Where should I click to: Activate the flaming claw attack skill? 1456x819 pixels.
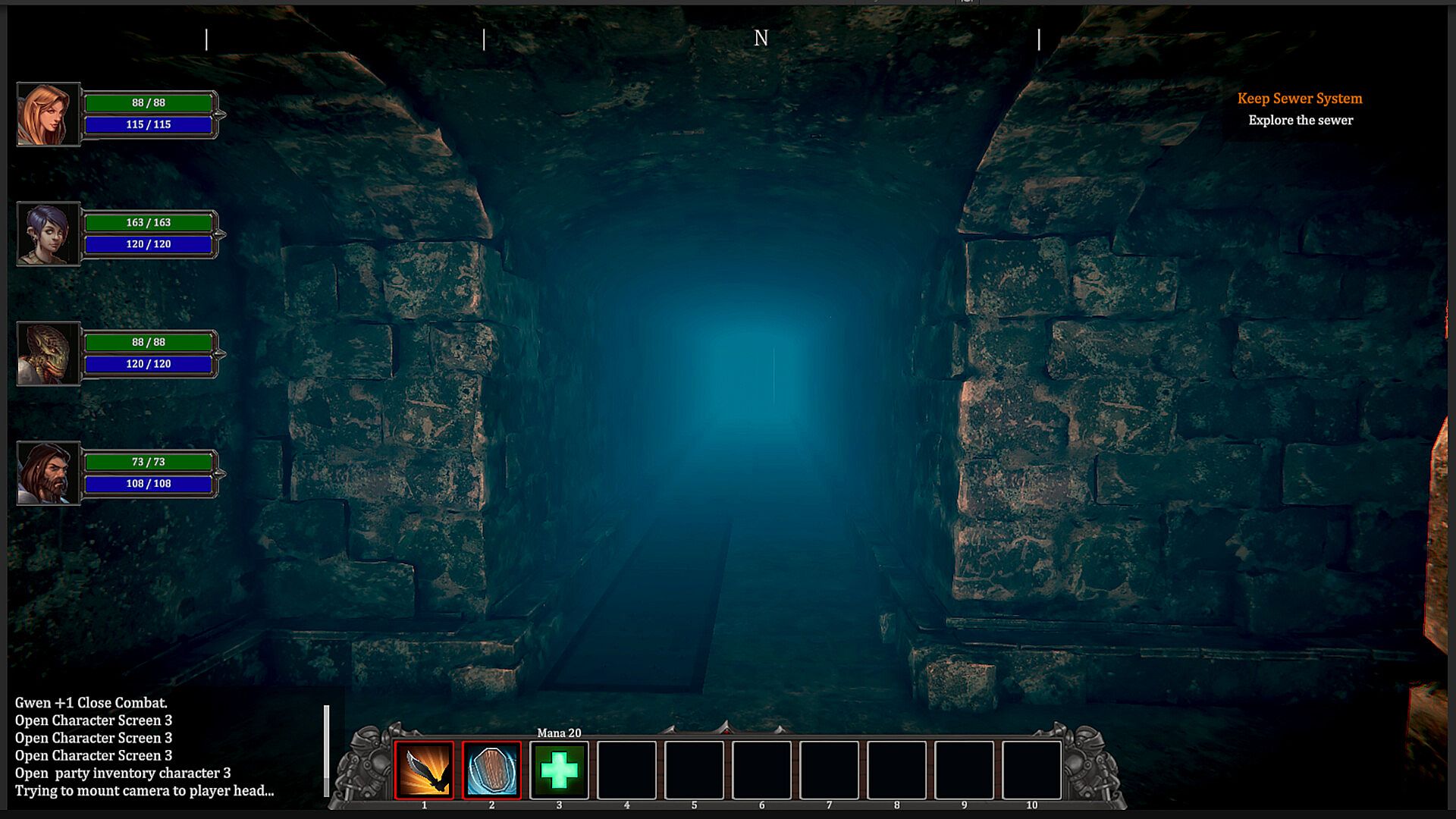point(424,770)
